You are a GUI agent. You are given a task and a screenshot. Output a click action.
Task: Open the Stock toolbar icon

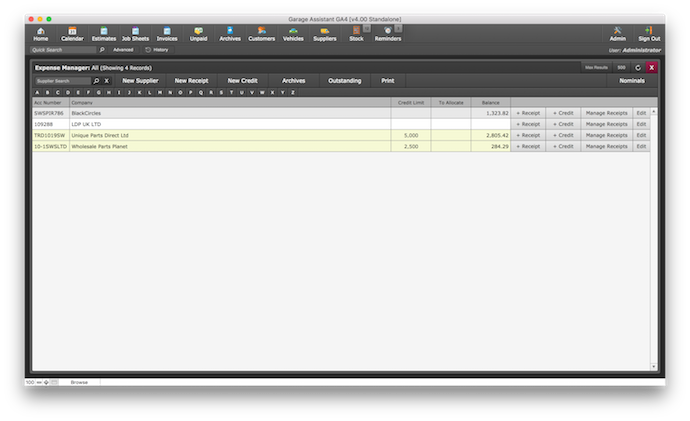pyautogui.click(x=356, y=33)
